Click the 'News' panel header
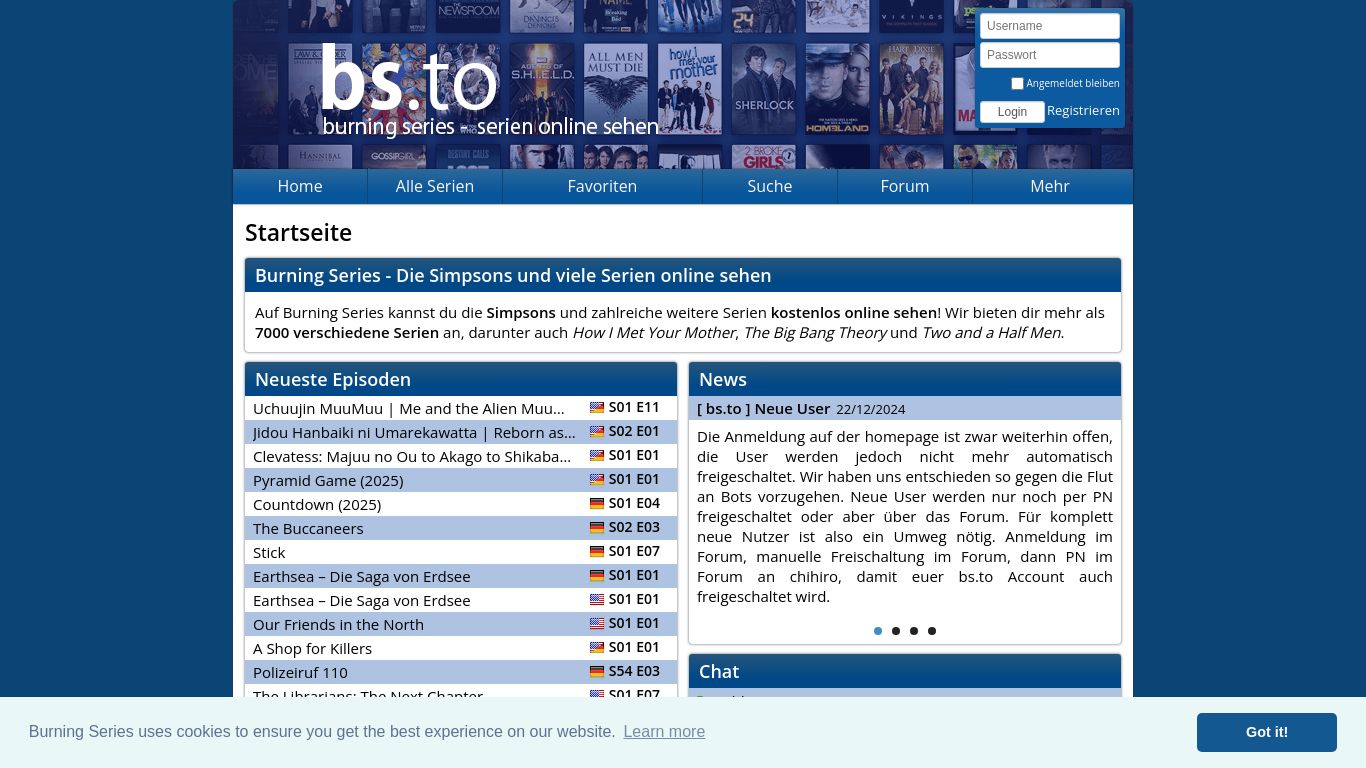1366x768 pixels. [x=905, y=379]
